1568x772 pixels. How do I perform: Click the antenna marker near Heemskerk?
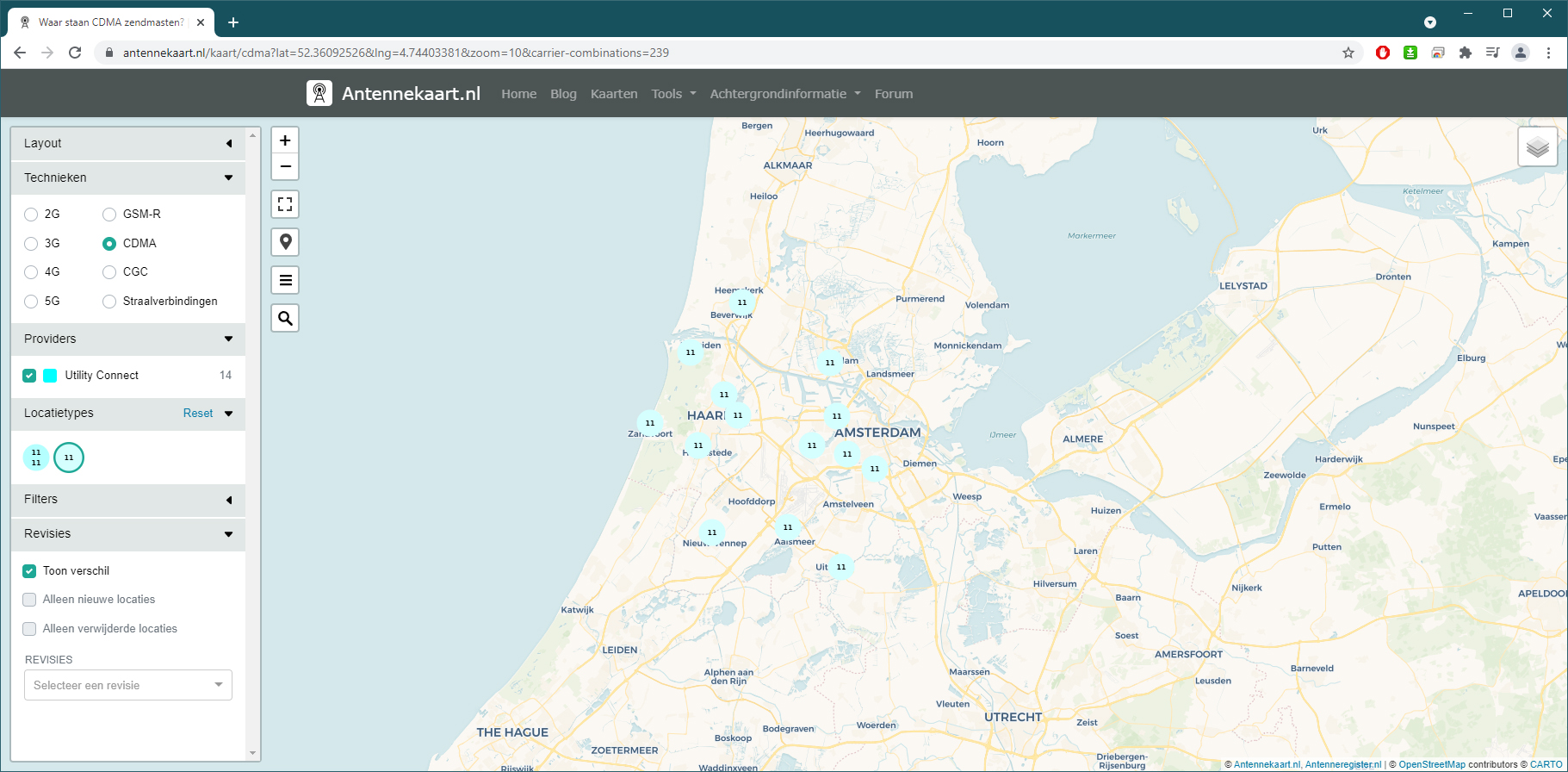click(x=742, y=302)
